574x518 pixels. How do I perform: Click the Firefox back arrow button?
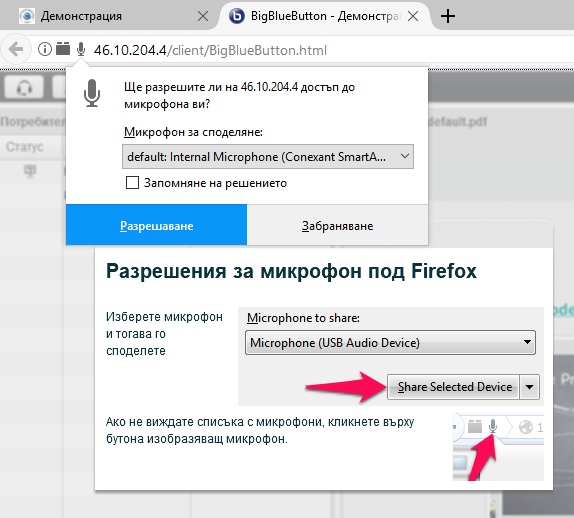16,49
